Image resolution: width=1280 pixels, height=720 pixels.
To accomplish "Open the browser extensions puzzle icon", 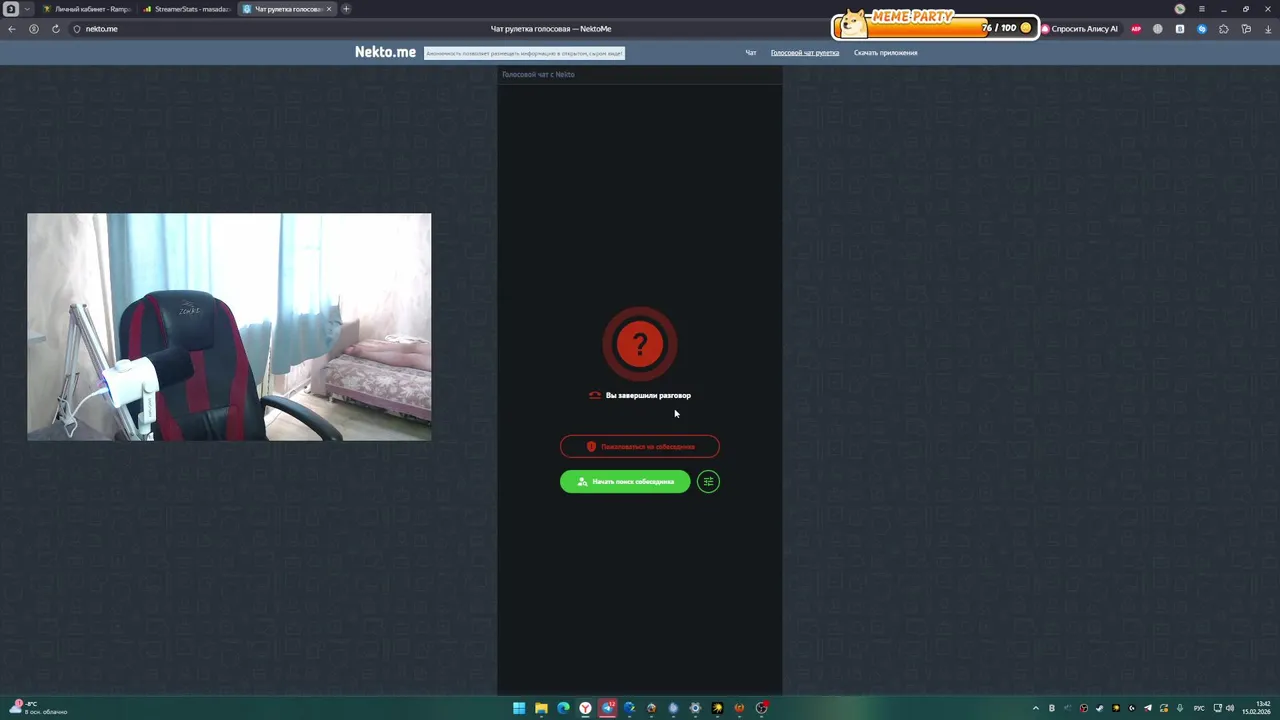I will tap(1224, 29).
